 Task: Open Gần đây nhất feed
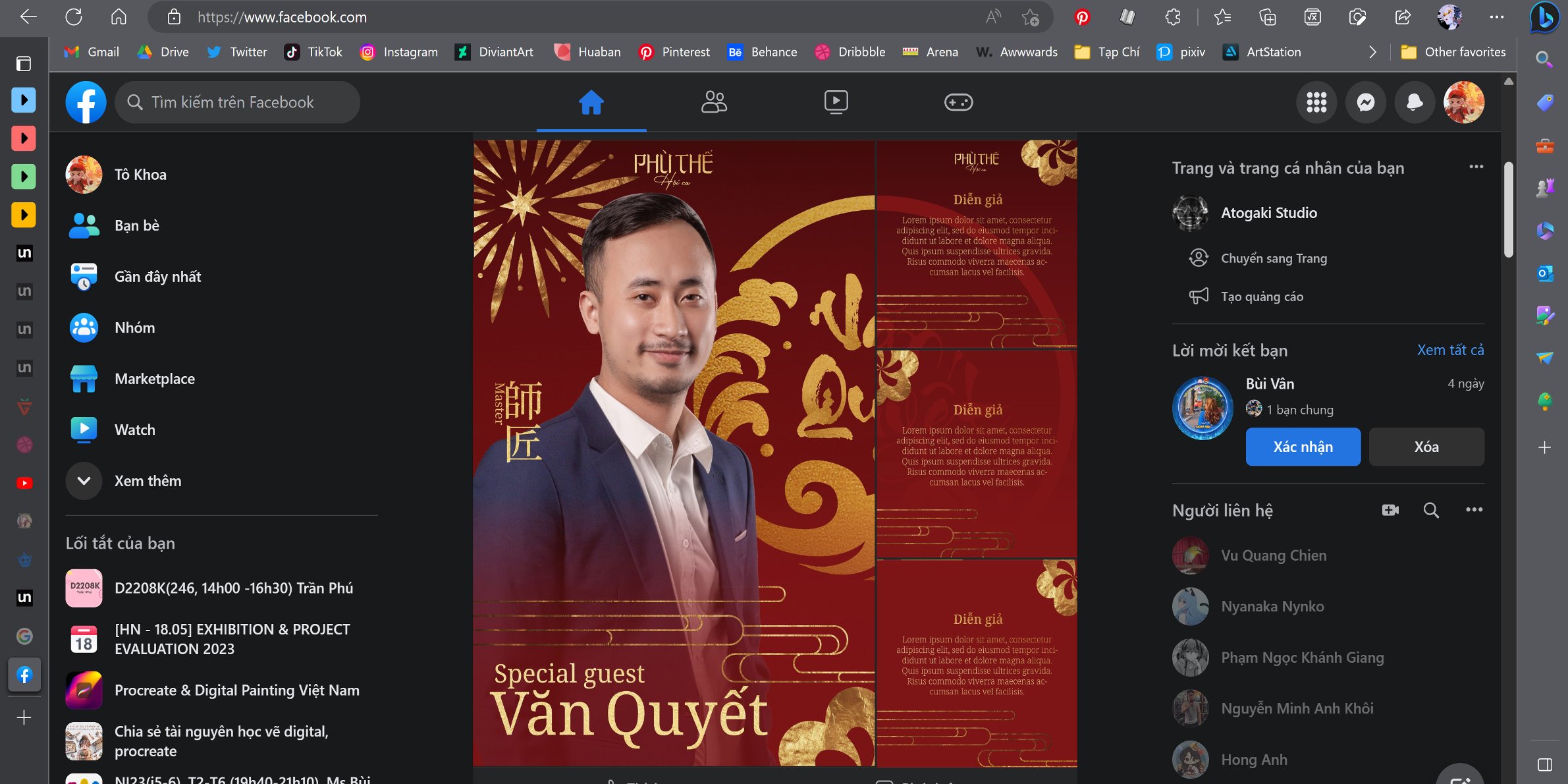(221, 277)
